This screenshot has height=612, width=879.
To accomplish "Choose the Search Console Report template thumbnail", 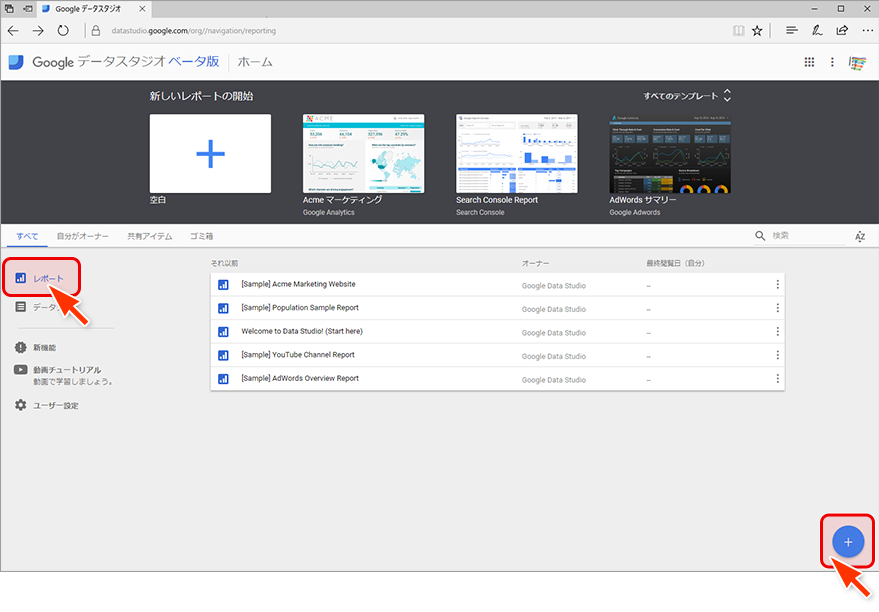I will point(516,154).
